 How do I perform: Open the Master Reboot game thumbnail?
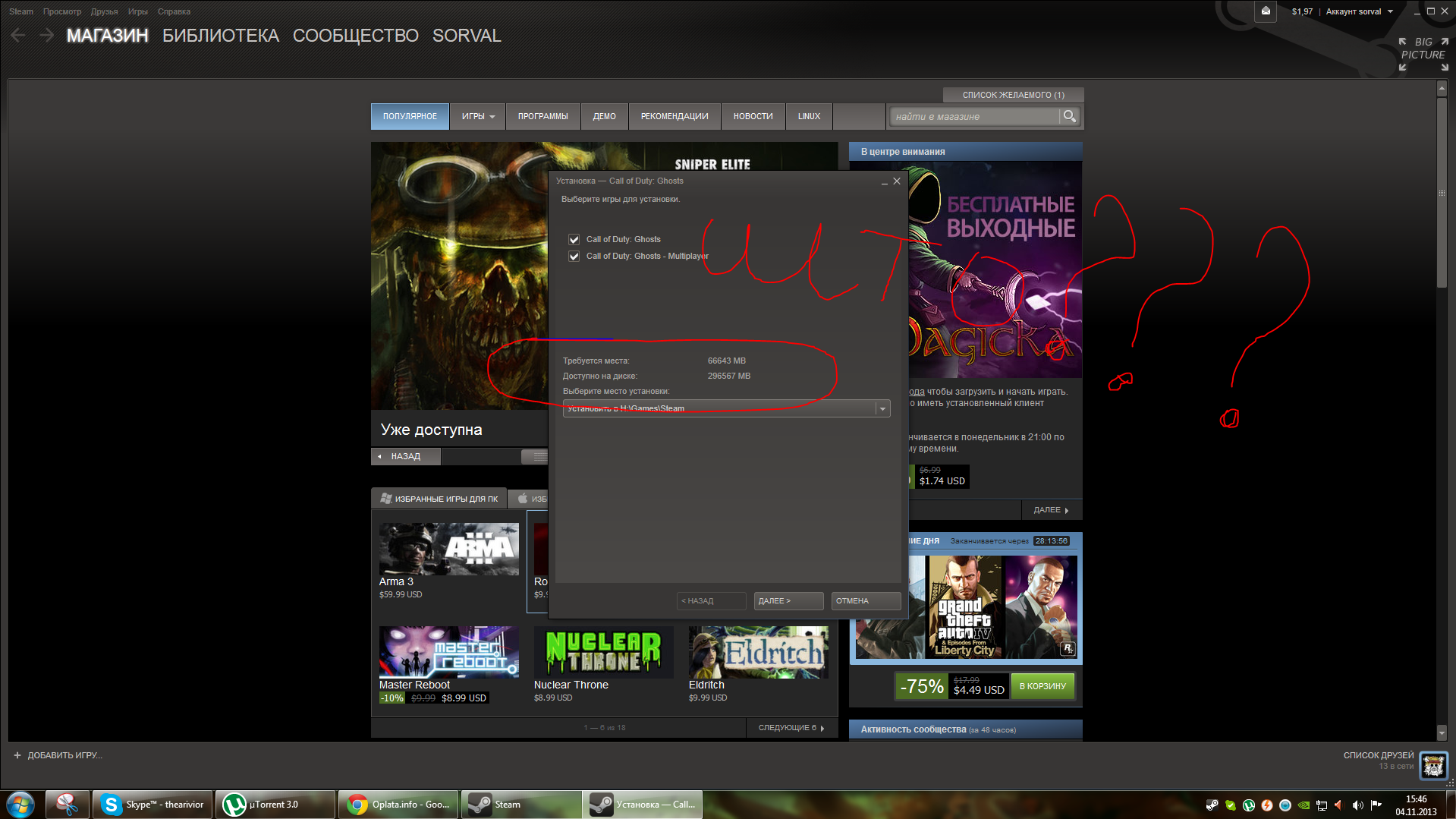[449, 652]
